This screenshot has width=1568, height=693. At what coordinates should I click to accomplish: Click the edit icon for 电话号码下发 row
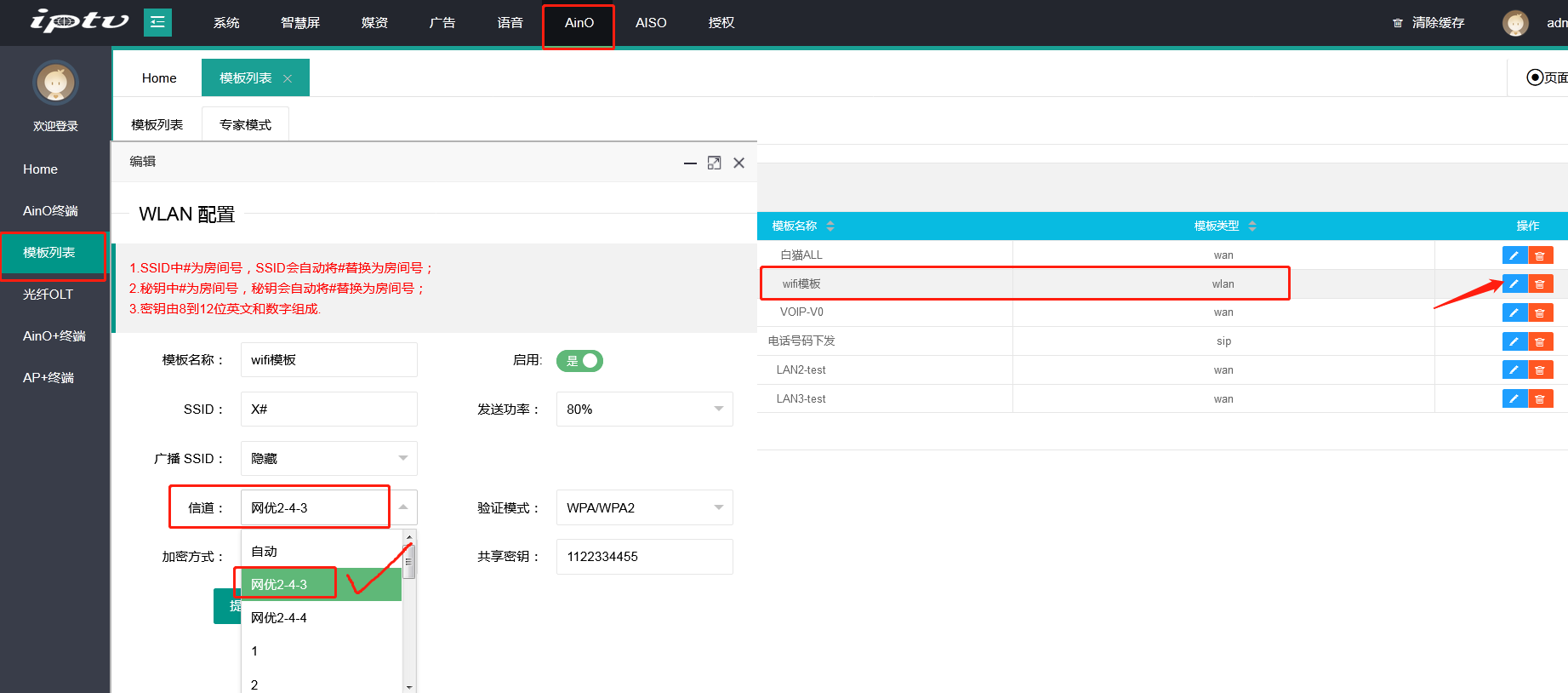tap(1514, 341)
